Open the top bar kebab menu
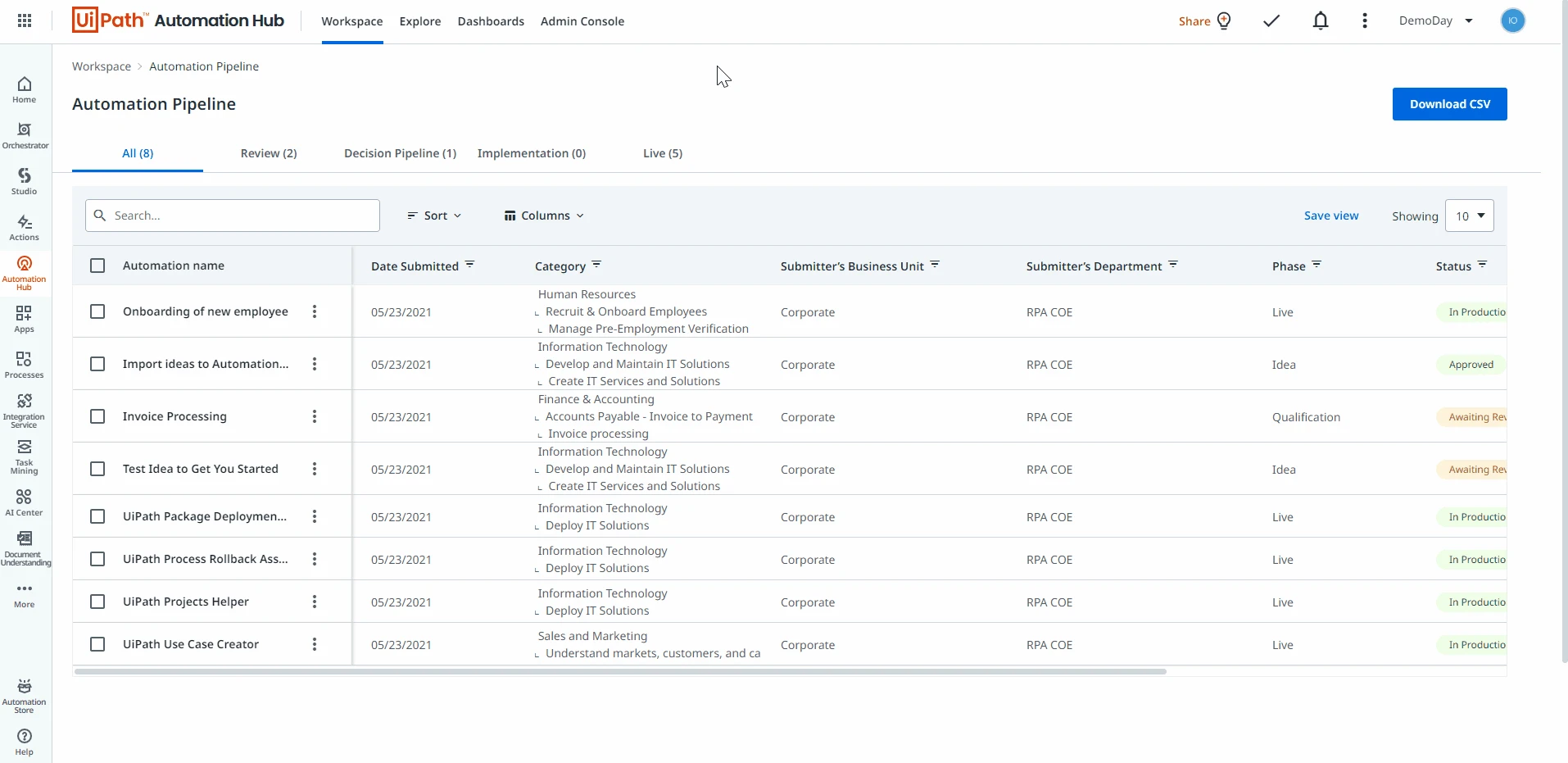 click(1365, 21)
